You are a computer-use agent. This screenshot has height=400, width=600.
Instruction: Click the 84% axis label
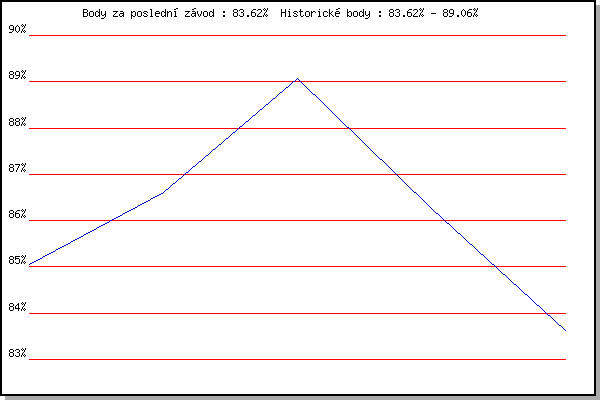coord(17,307)
